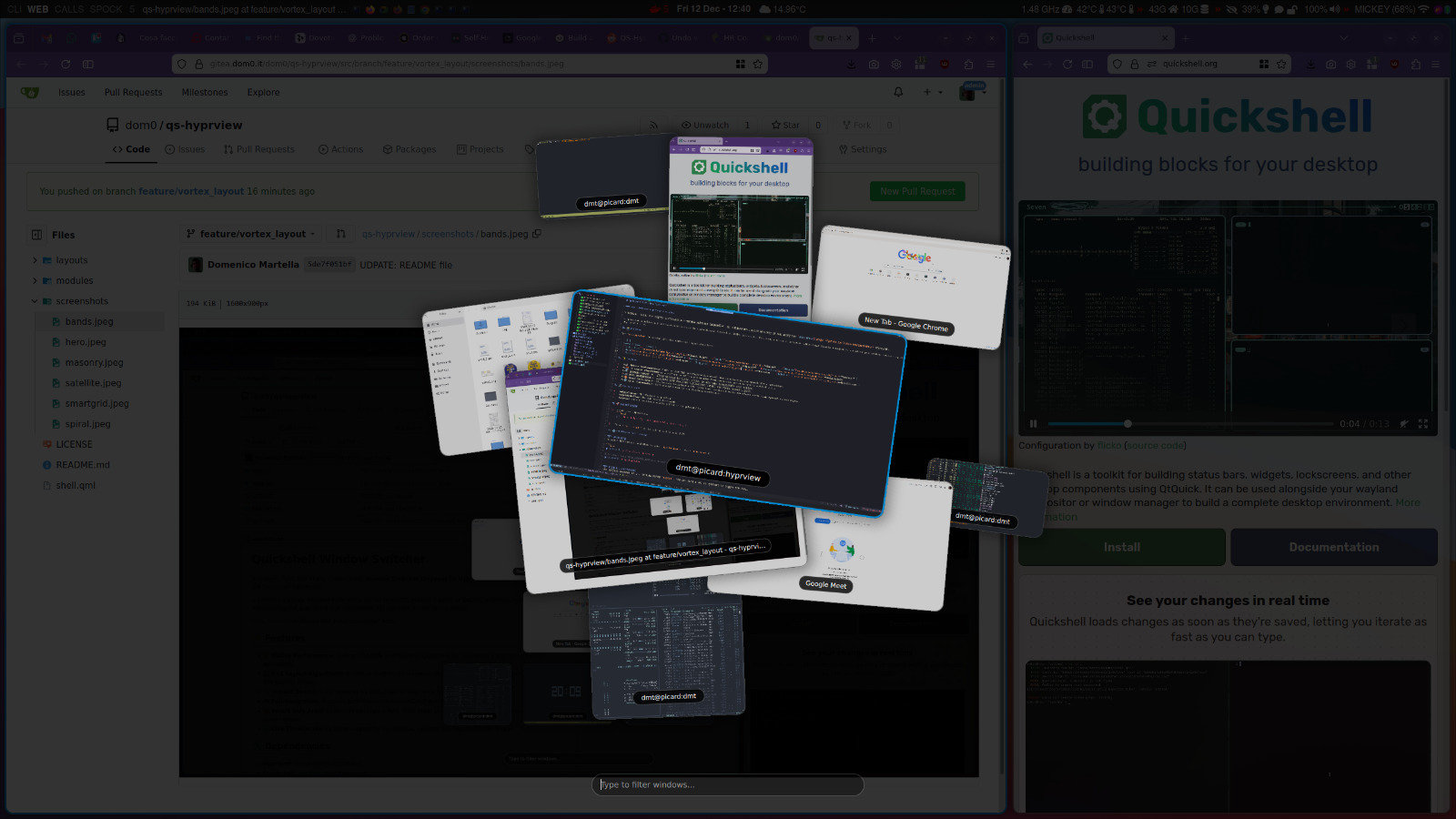1456x819 pixels.
Task: Click the compare branches icon button
Action: (341, 234)
